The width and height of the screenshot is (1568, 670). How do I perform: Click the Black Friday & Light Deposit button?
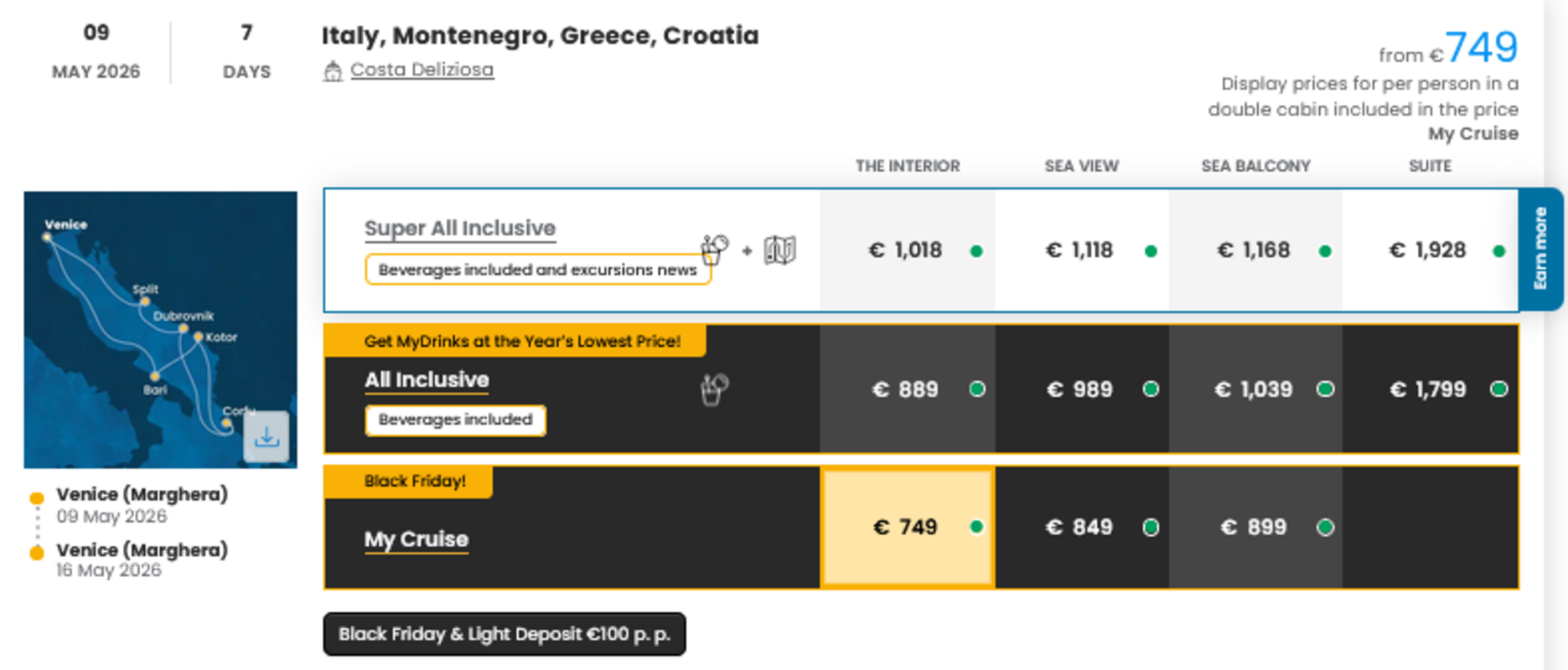pos(504,634)
